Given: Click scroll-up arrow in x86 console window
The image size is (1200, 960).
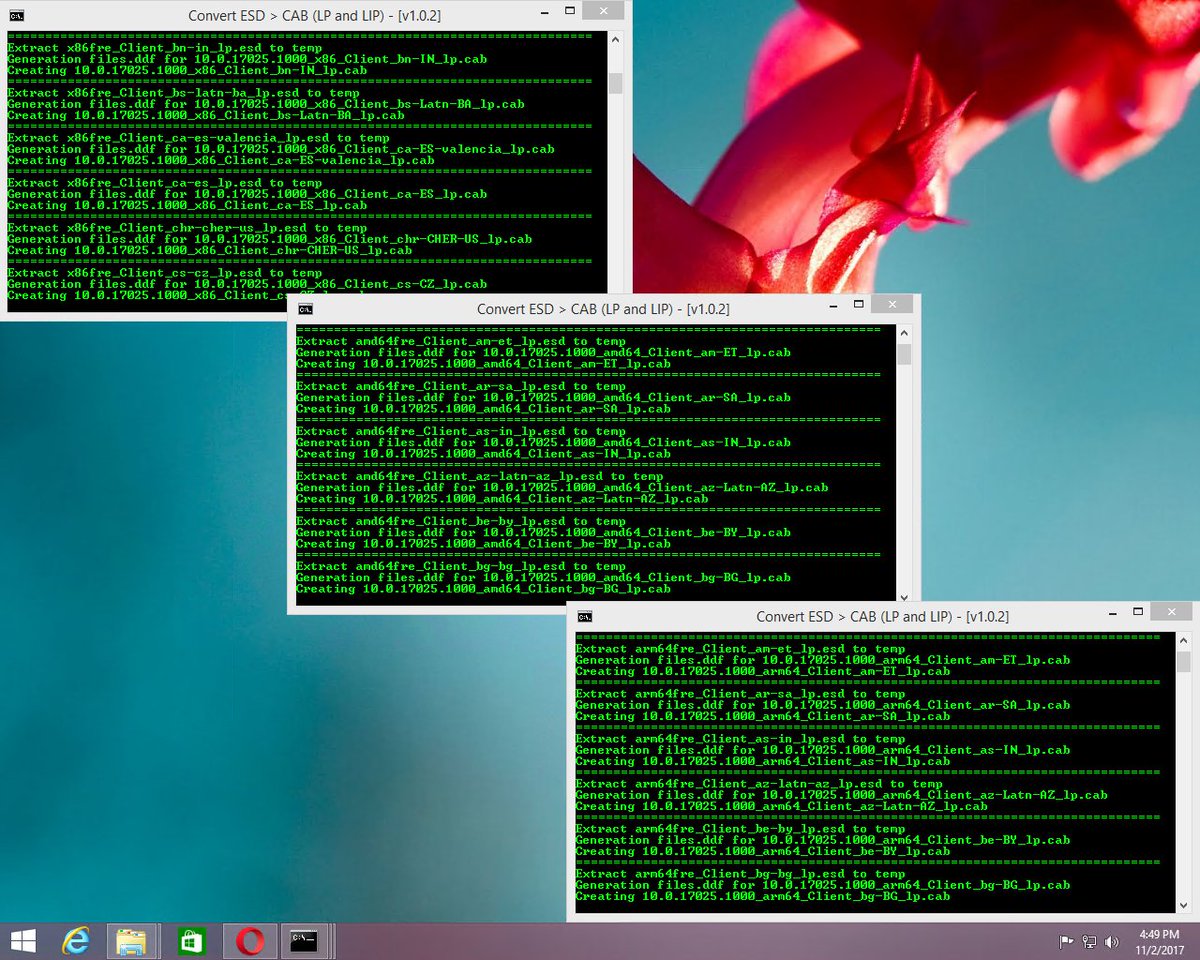Looking at the screenshot, I should pos(615,39).
